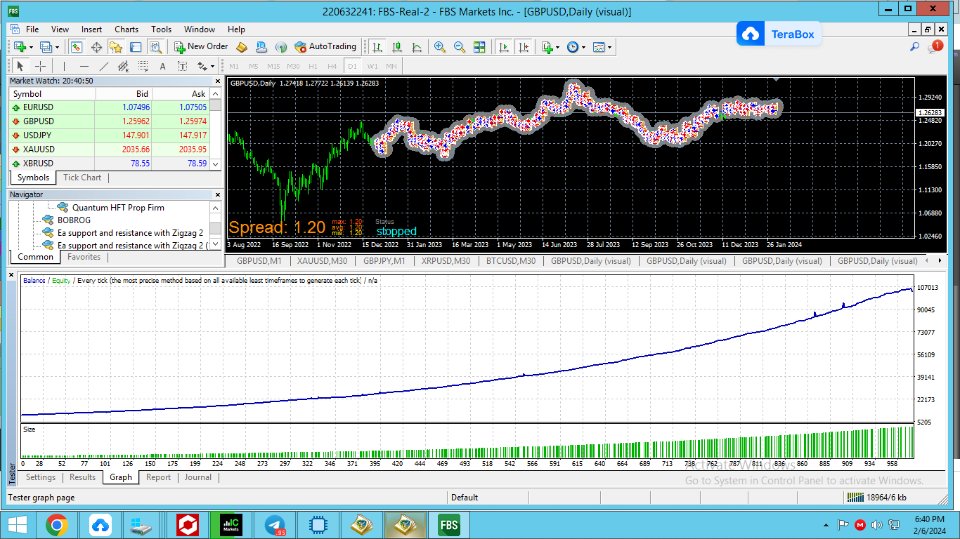Viewport: 960px width, 539px height.
Task: Close the Navigator panel
Action: pos(217,195)
